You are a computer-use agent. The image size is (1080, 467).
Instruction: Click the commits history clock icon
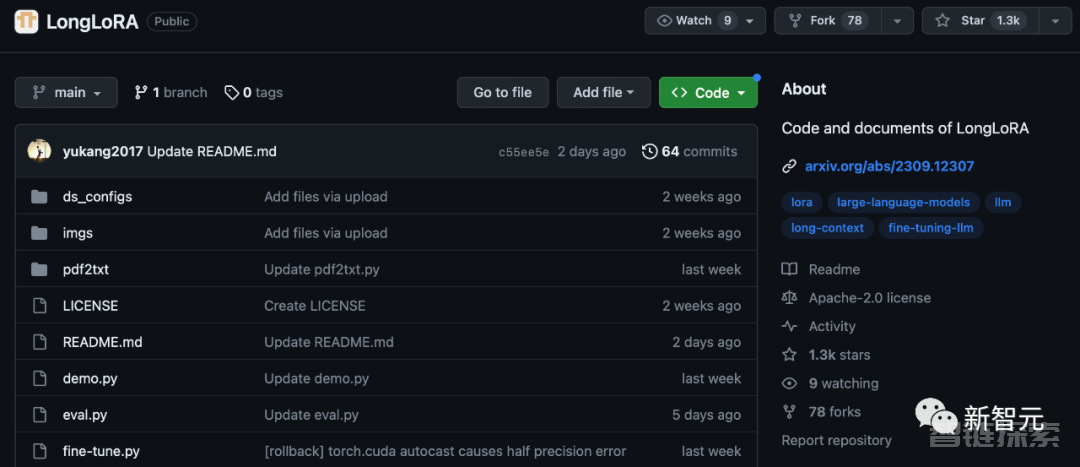[650, 152]
